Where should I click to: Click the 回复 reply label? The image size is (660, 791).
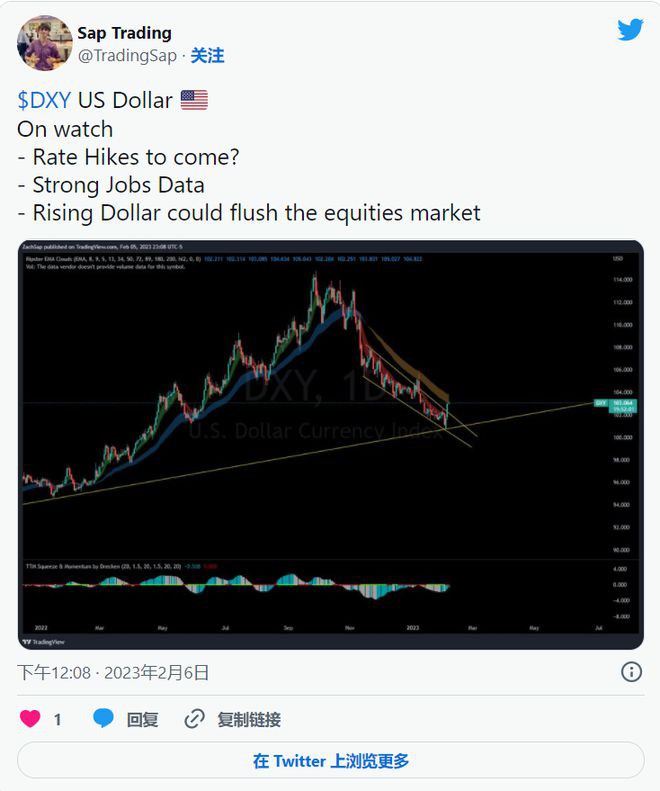point(142,719)
